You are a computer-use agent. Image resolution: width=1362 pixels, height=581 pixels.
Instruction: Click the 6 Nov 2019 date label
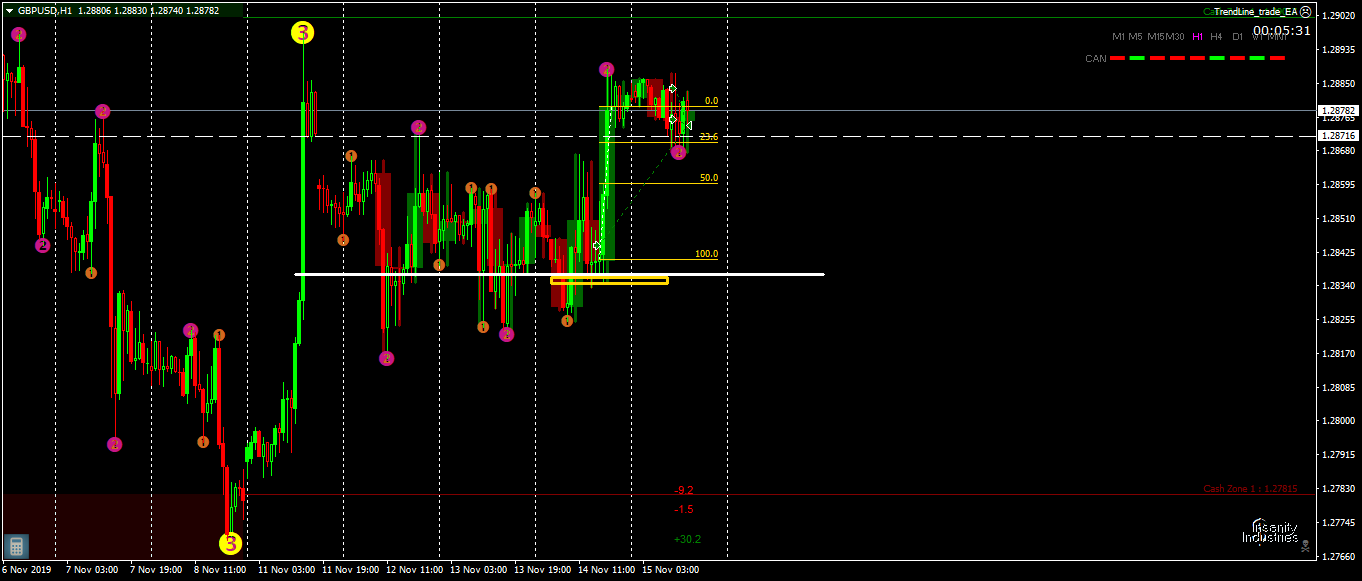(x=26, y=570)
